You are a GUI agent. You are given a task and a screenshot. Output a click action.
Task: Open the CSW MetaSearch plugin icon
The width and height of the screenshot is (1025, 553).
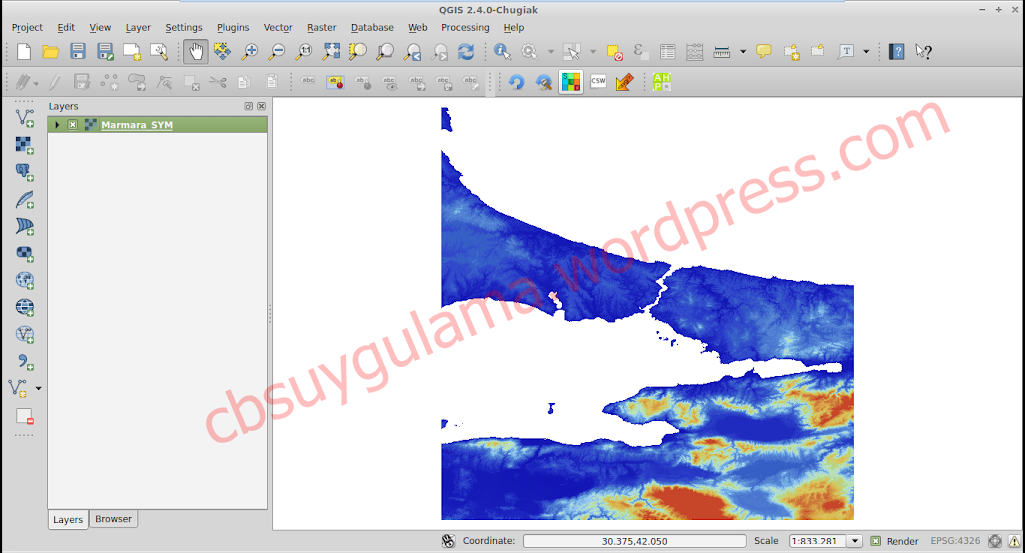coord(598,82)
